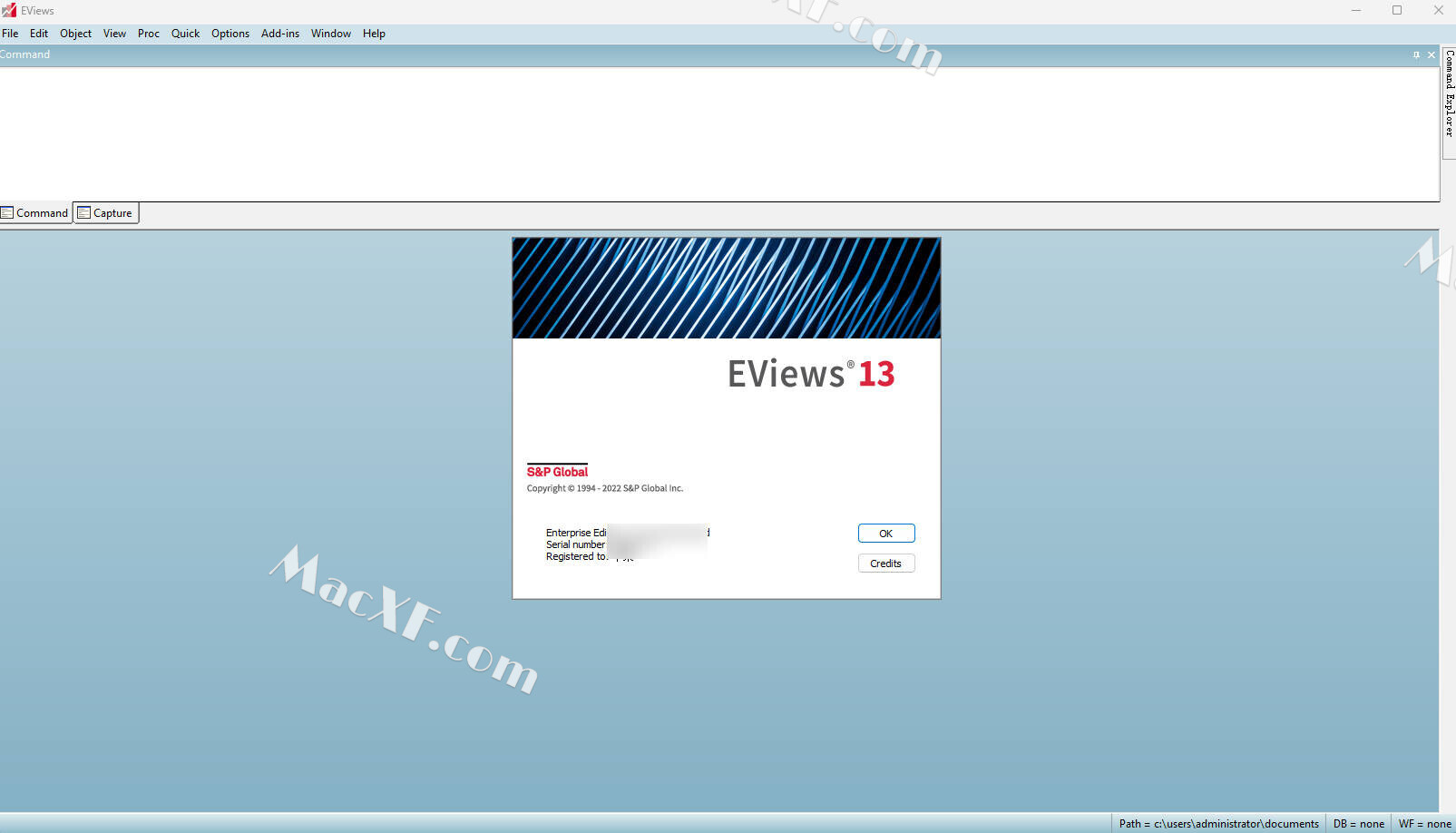Open the Add-ins menu
1456x833 pixels.
tap(279, 34)
